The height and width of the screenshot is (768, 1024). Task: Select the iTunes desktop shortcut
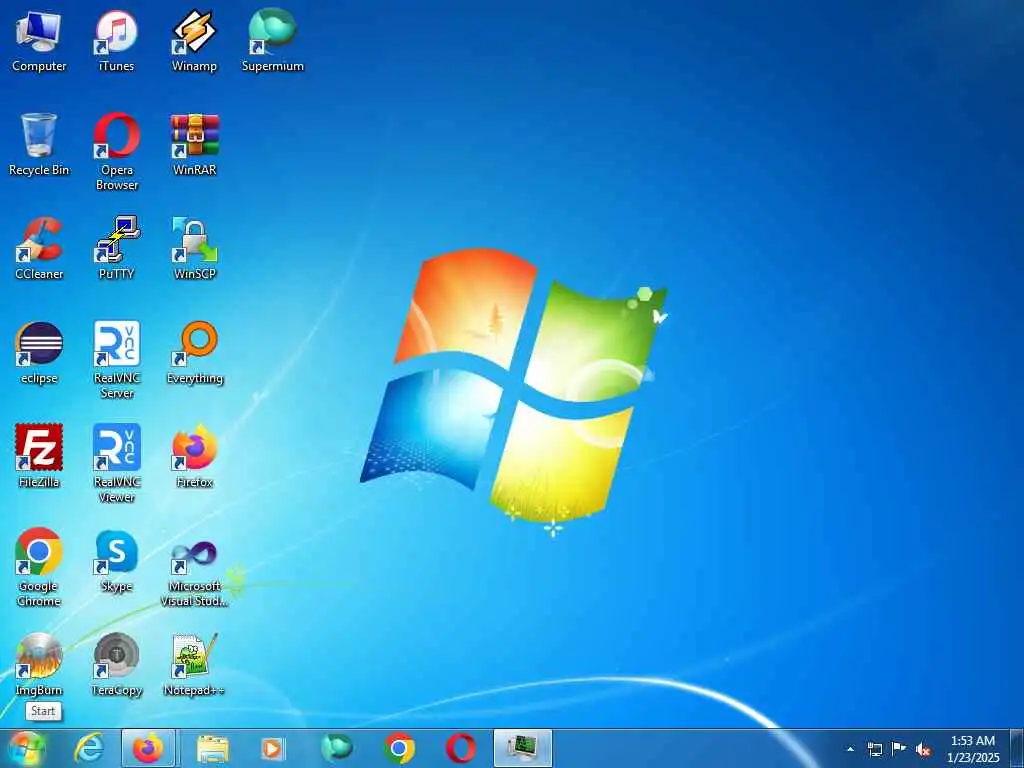coord(116,40)
